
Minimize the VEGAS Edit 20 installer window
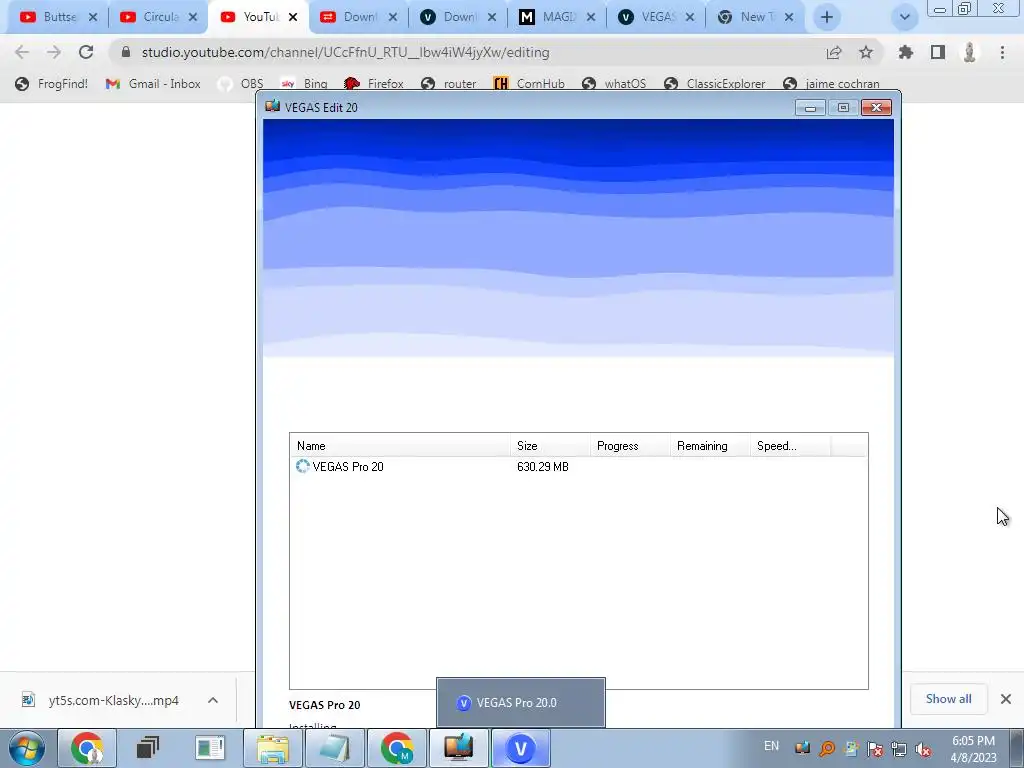(810, 108)
